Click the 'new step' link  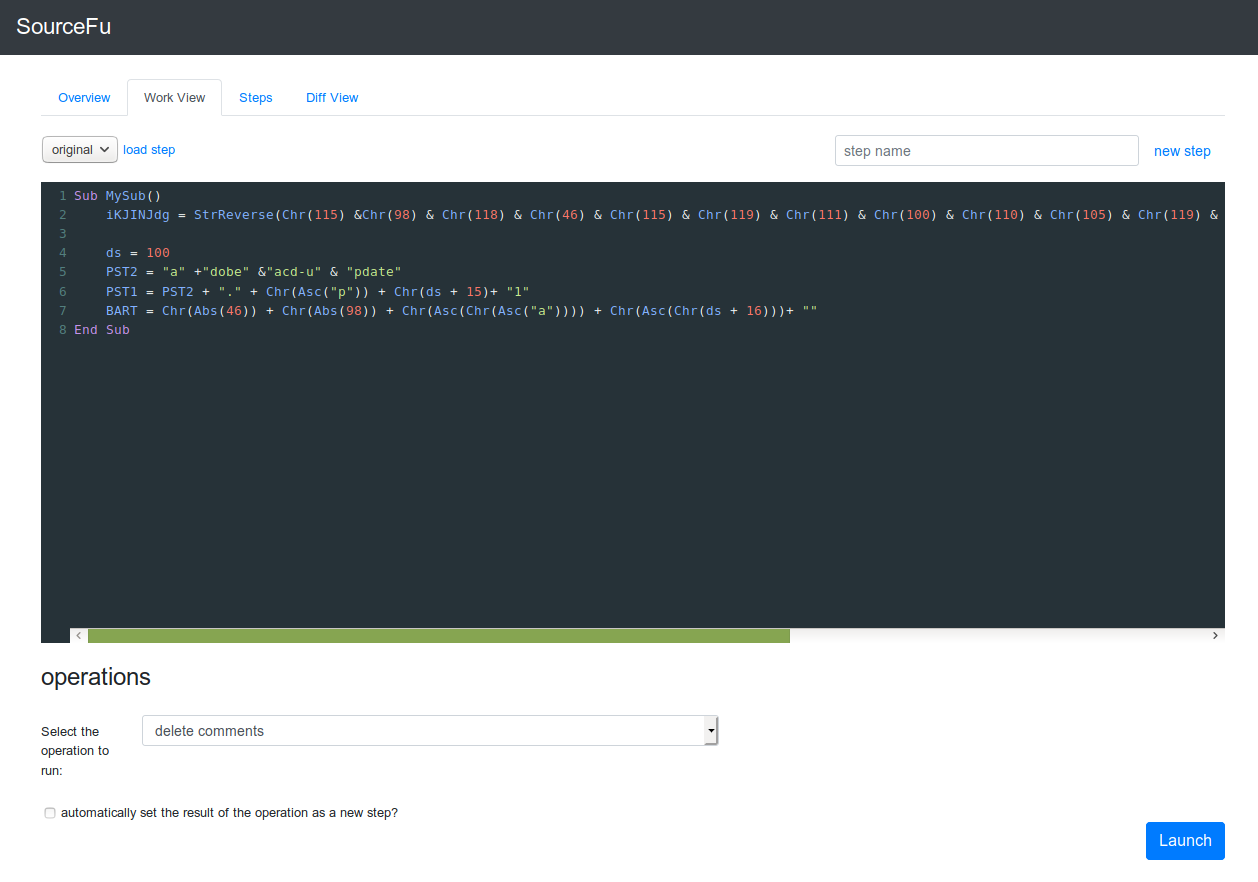point(1182,151)
